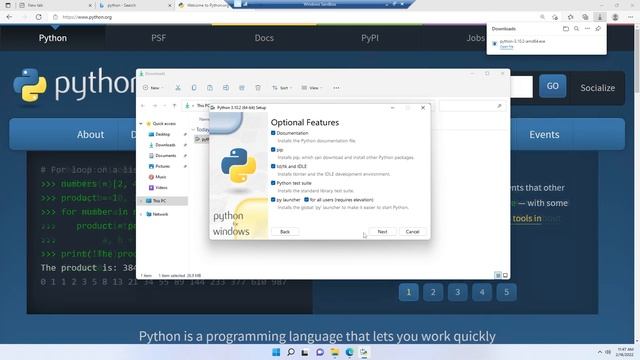Click the Copy icon in File Explorer toolbar

tap(194, 88)
